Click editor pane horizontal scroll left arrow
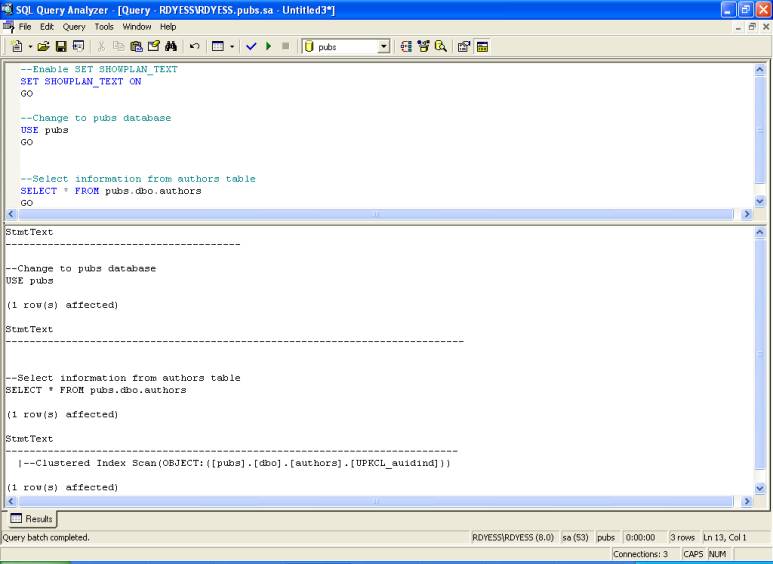Viewport: 773px width, 564px height. coord(11,214)
